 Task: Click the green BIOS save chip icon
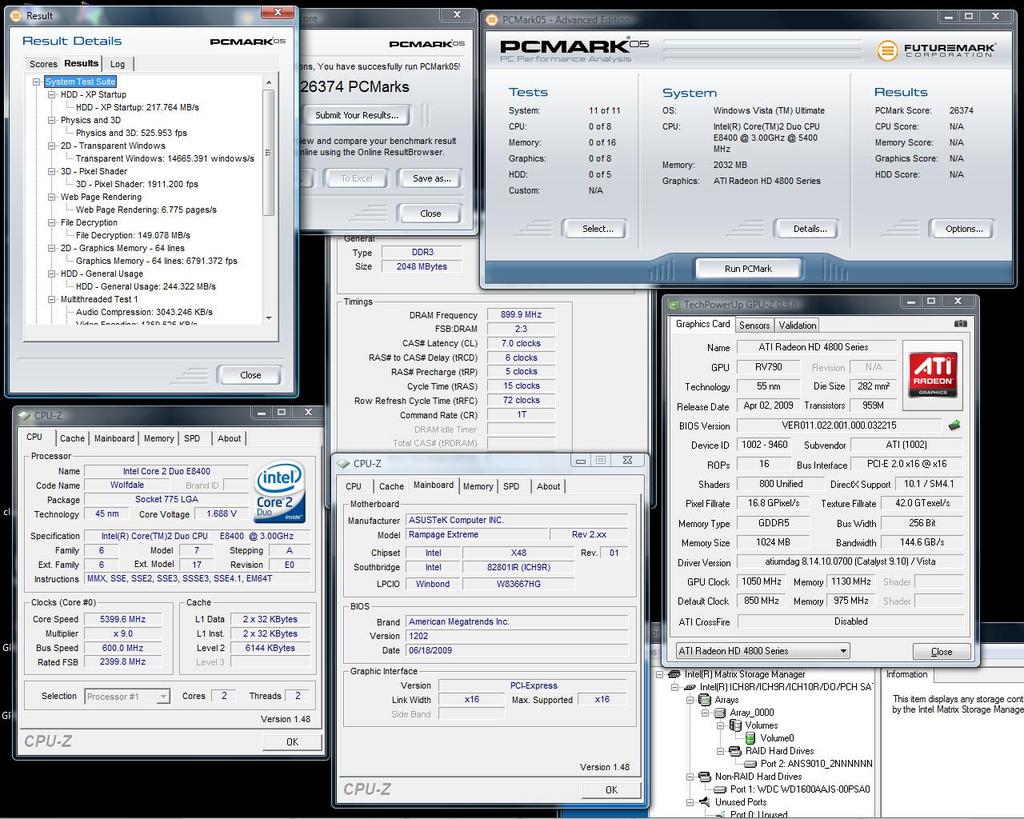click(954, 426)
